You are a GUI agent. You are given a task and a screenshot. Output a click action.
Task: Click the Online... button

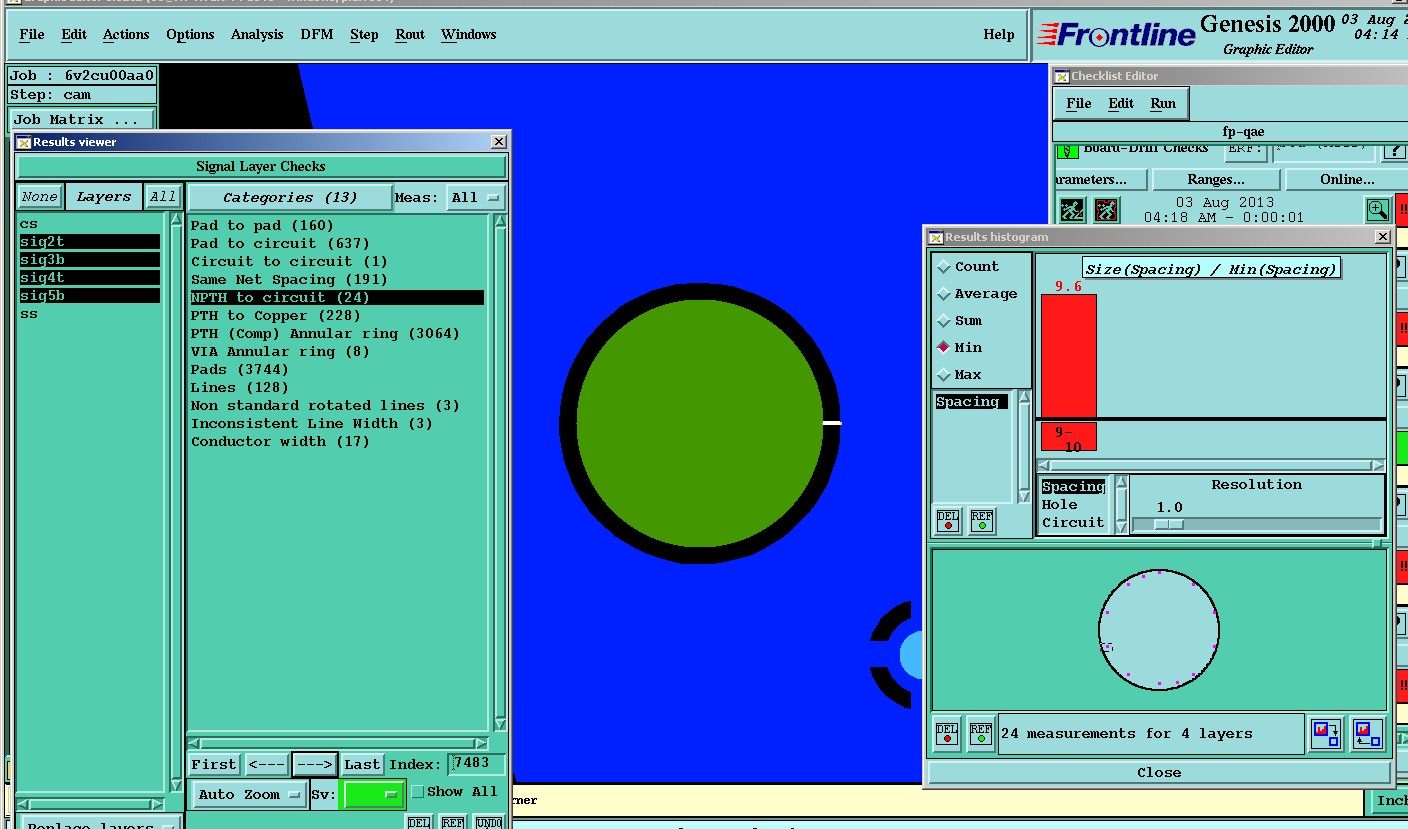click(x=1346, y=180)
